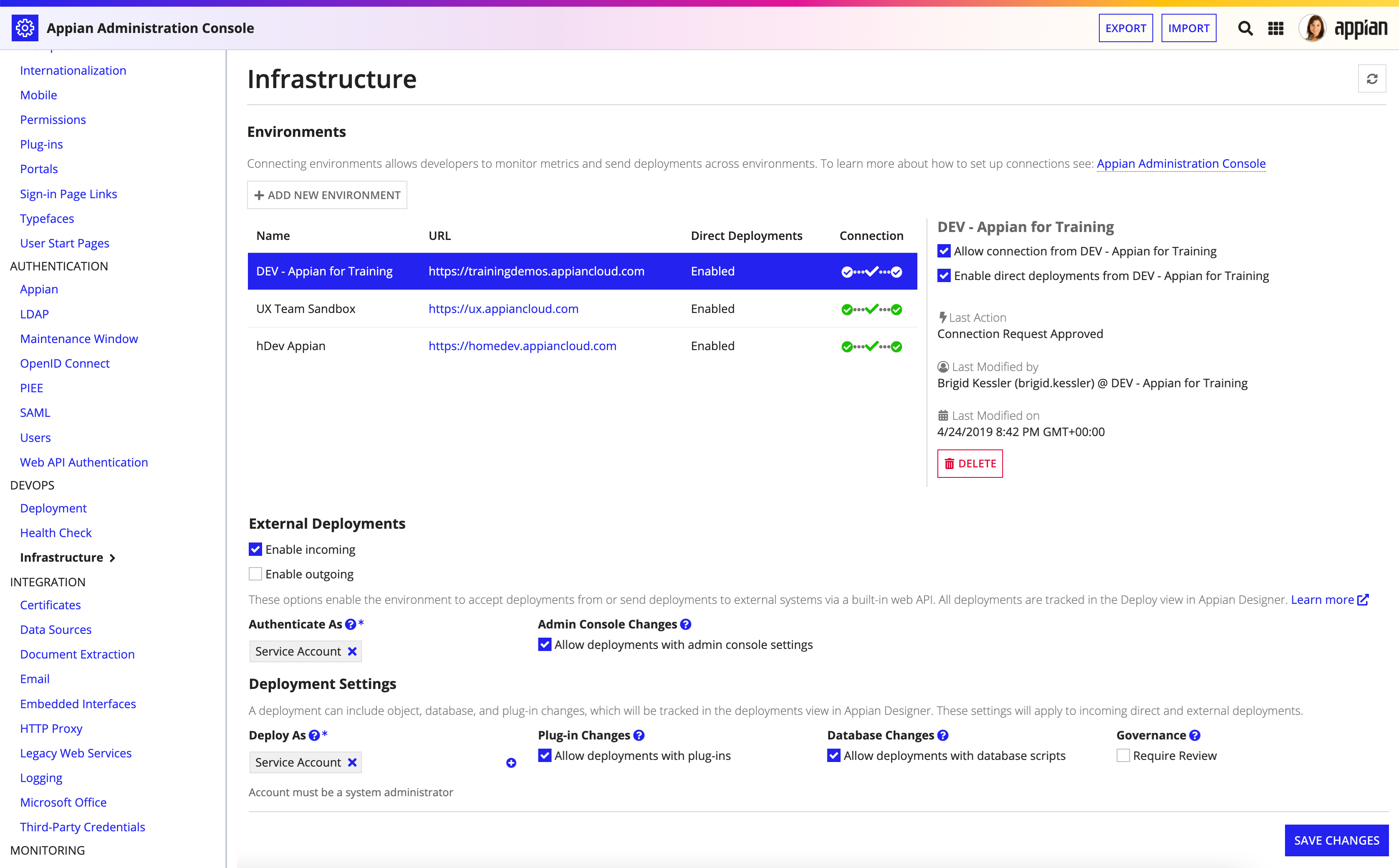Viewport: 1399px width, 868px height.
Task: Open Health Check in sidebar
Action: click(56, 533)
